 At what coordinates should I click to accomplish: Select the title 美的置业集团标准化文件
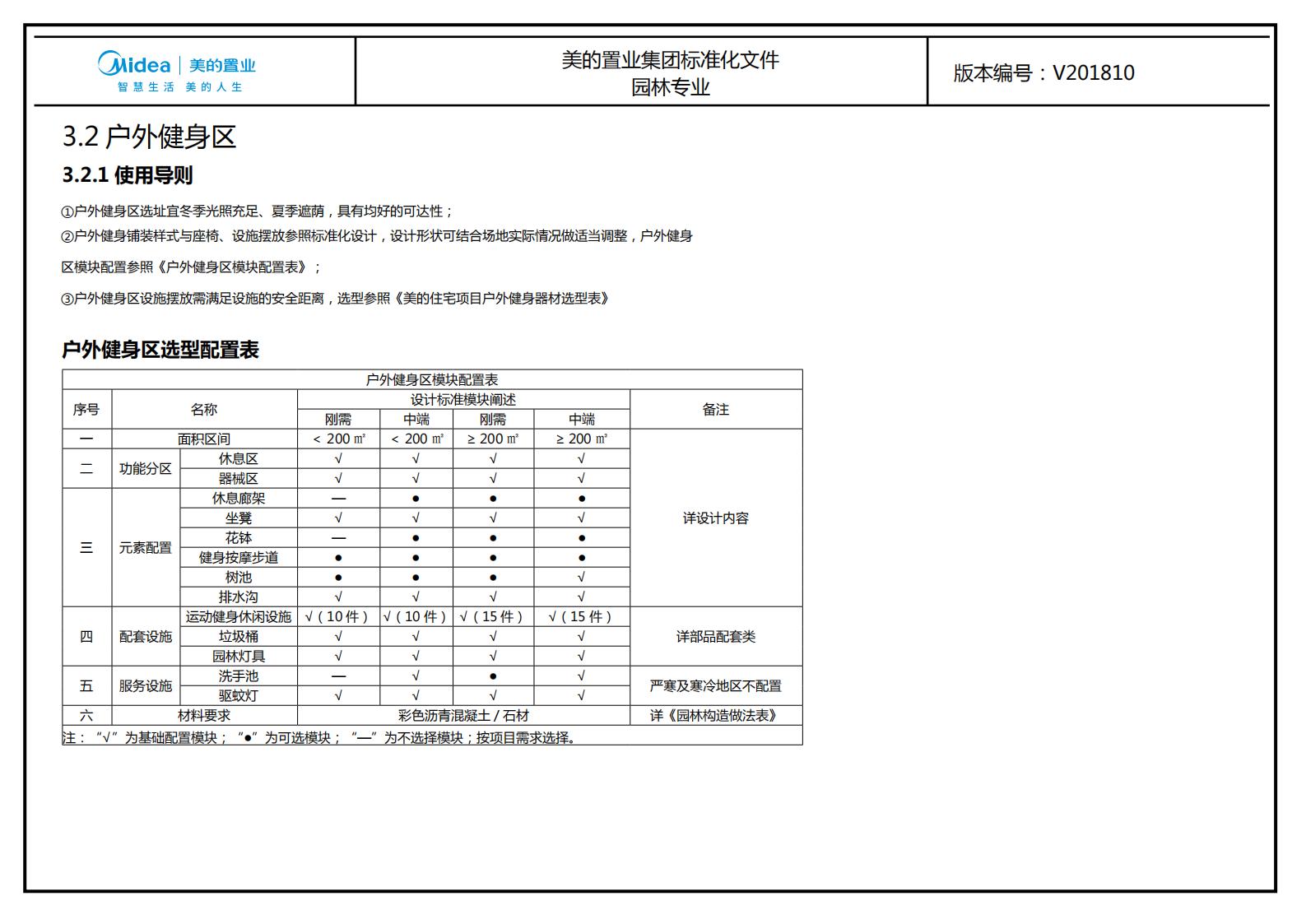click(671, 60)
